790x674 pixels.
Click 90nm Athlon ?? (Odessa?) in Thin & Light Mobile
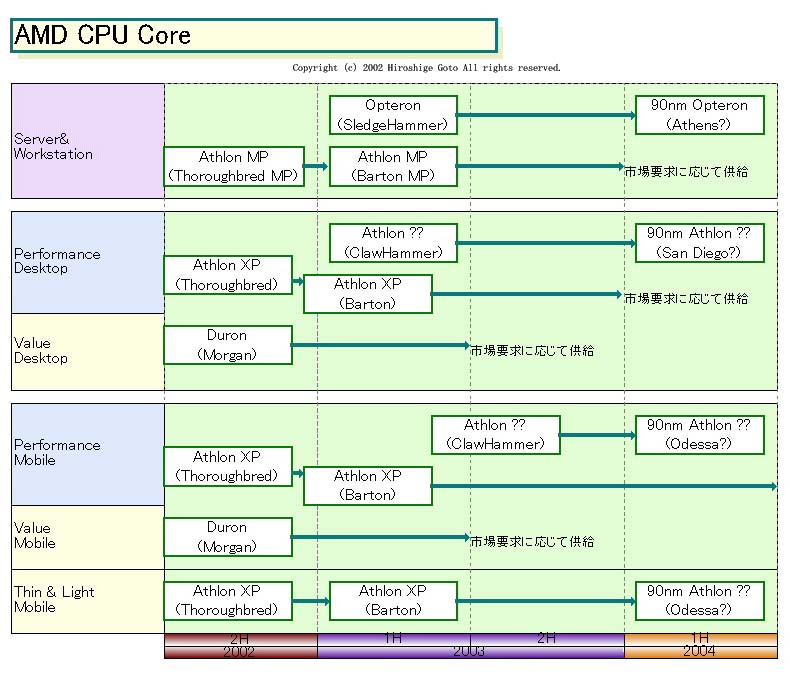click(699, 601)
